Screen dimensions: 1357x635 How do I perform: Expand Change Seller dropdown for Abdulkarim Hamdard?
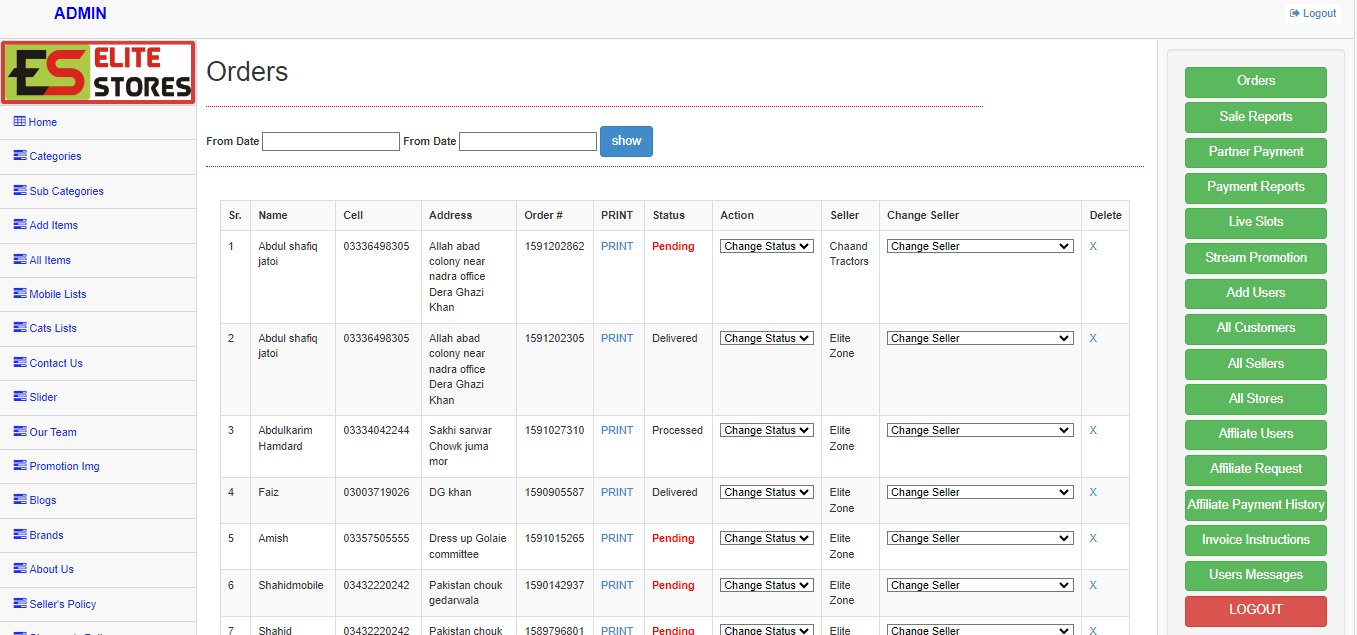point(980,430)
